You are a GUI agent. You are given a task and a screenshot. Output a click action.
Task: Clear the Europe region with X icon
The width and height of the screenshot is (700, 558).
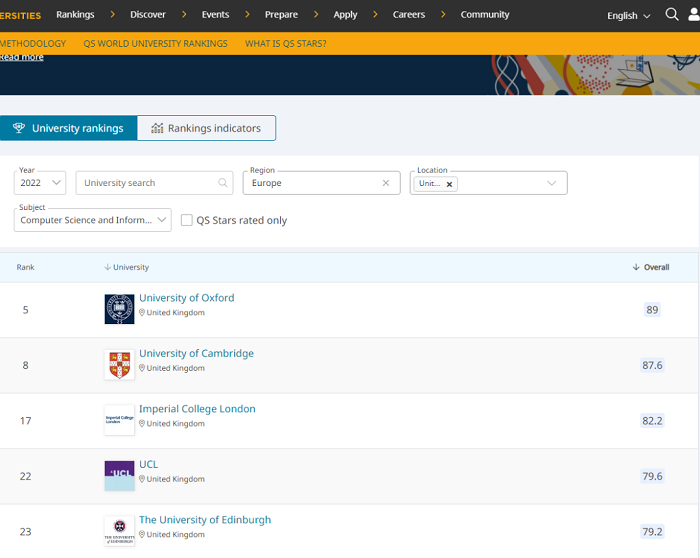[x=386, y=183]
